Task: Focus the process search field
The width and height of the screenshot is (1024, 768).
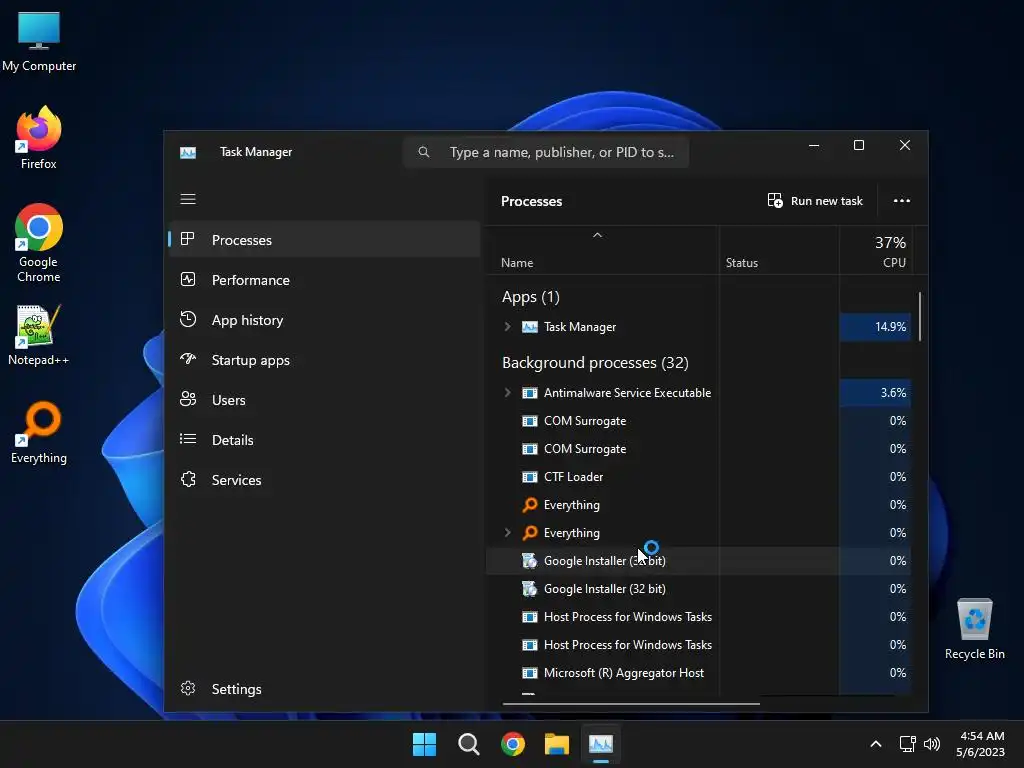Action: click(546, 152)
